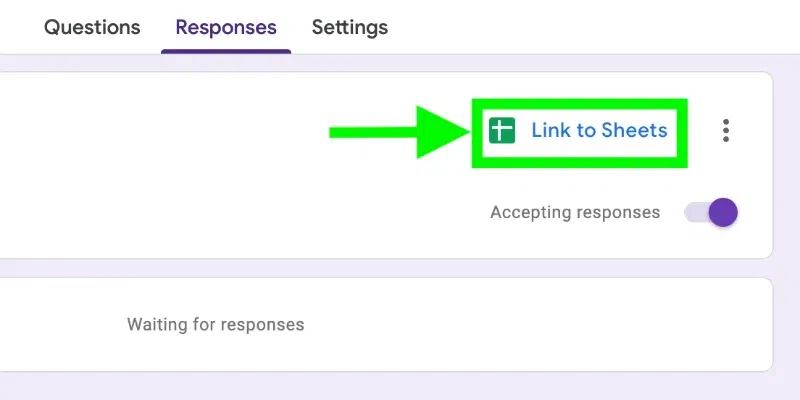Click the word Sheets in the link
The width and height of the screenshot is (800, 400).
pyautogui.click(x=635, y=130)
